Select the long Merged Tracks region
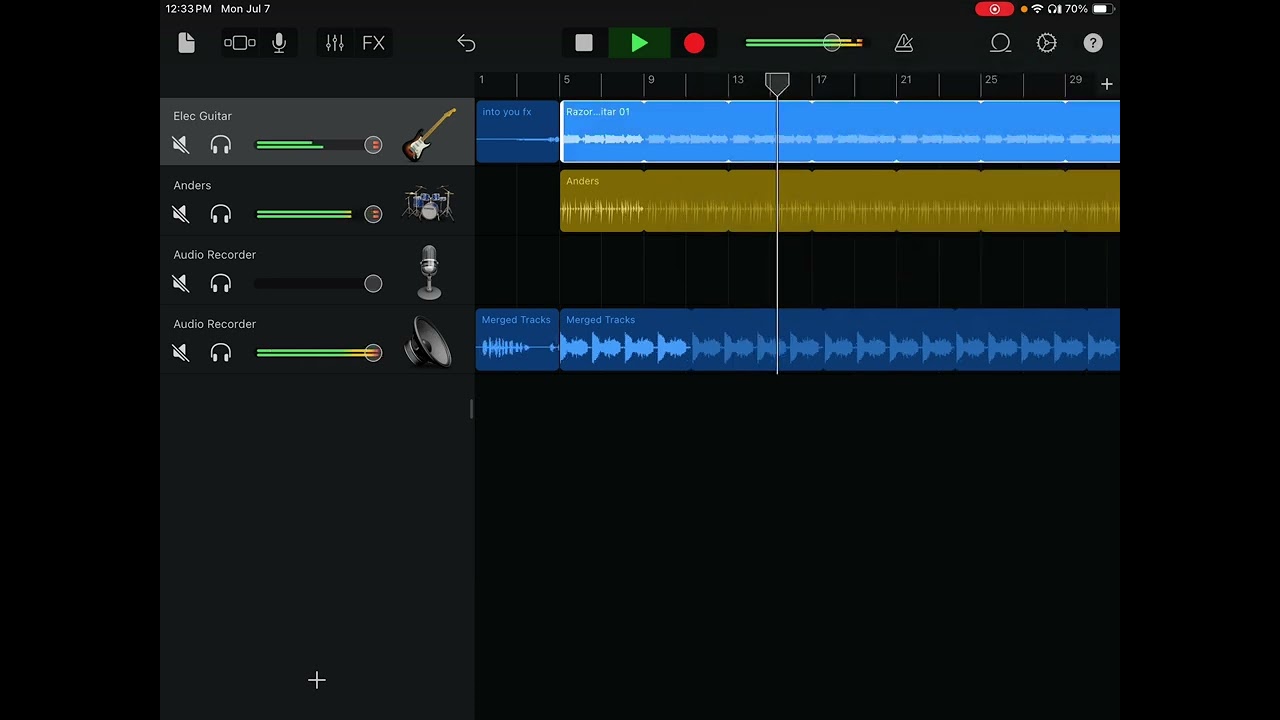The image size is (1280, 720). click(840, 340)
